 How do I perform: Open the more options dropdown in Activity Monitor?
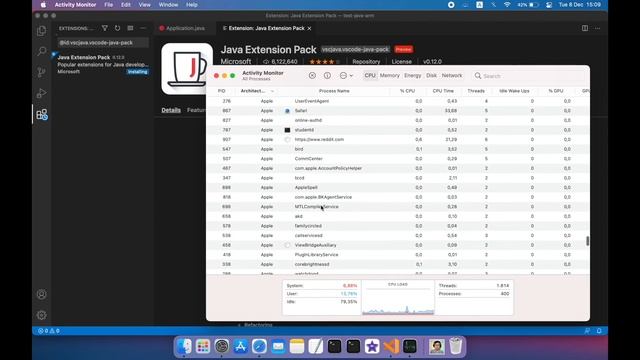click(346, 76)
